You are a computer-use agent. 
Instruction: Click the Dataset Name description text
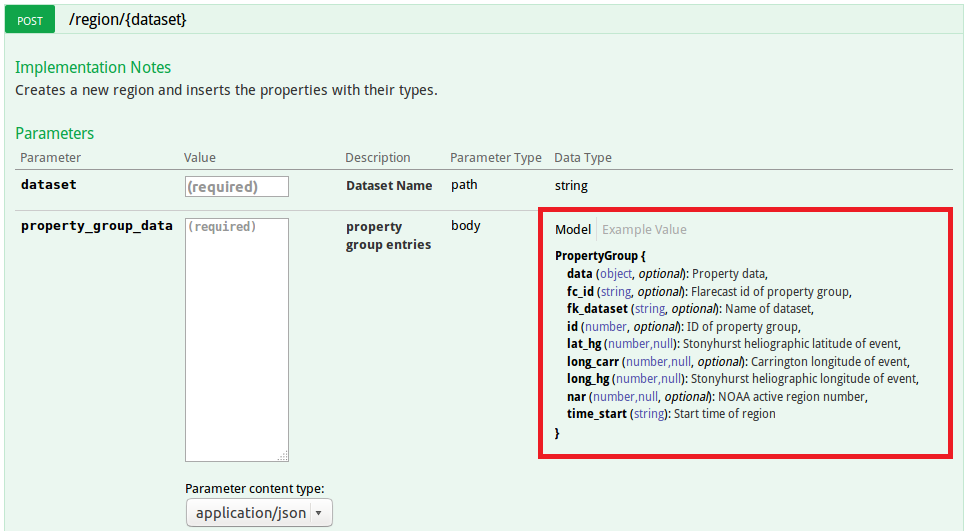[389, 186]
